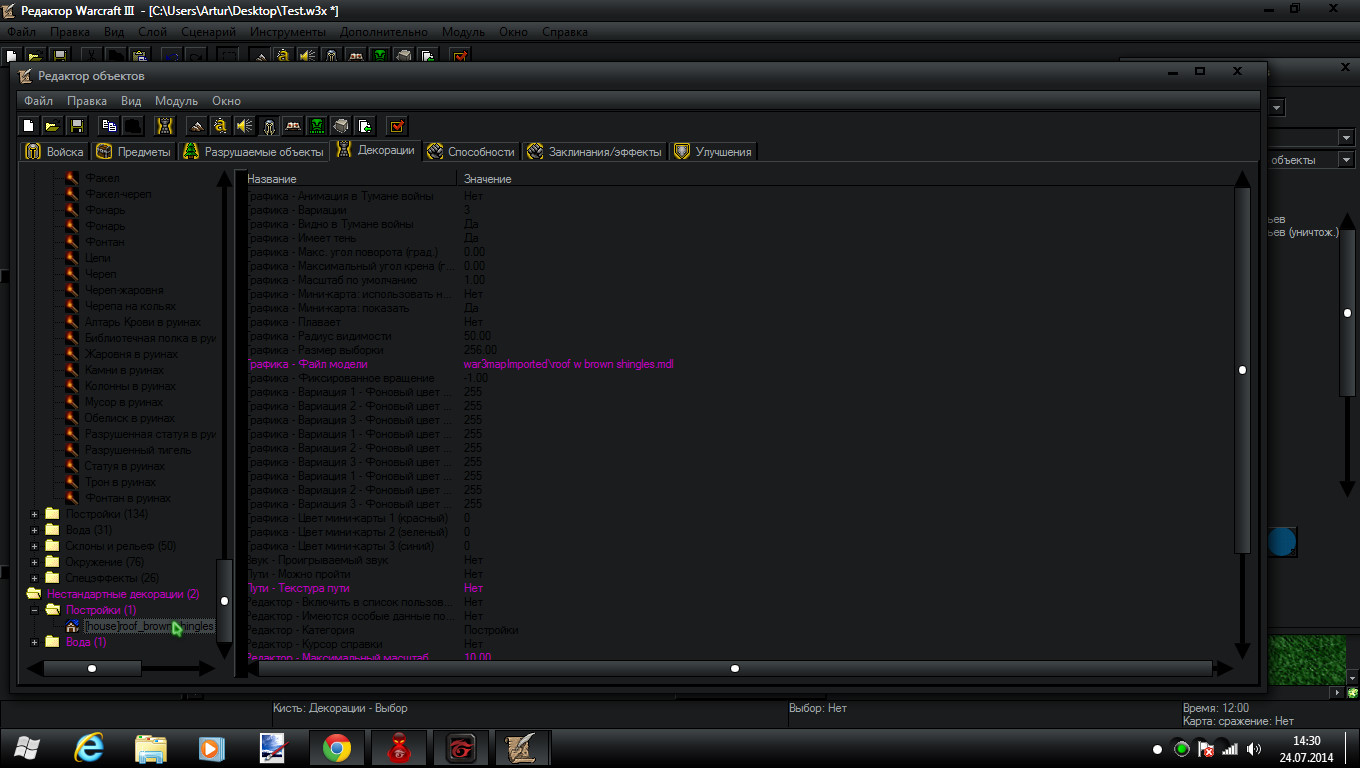Click the properties horizontal scrollbar thumb
Viewport: 1360px width, 768px height.
735,668
